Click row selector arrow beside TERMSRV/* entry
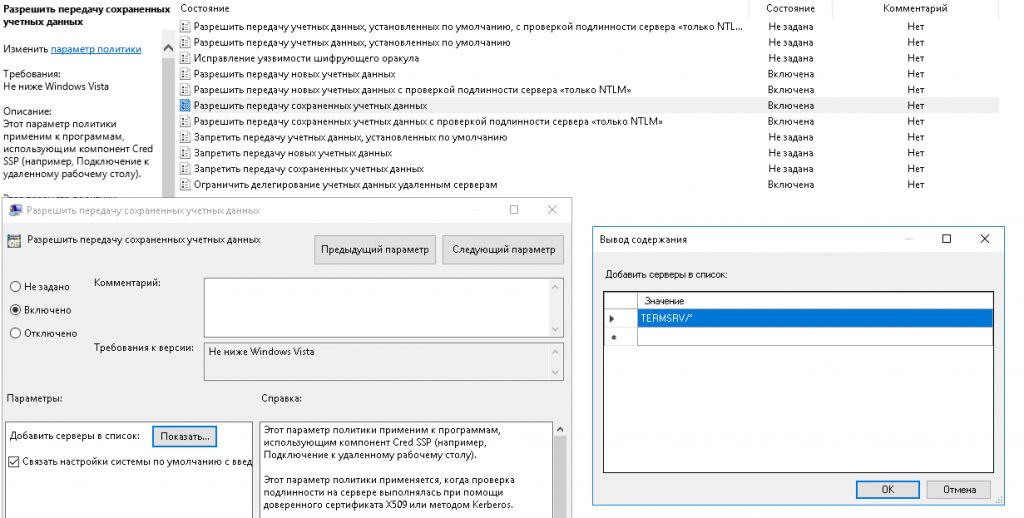 tap(612, 318)
